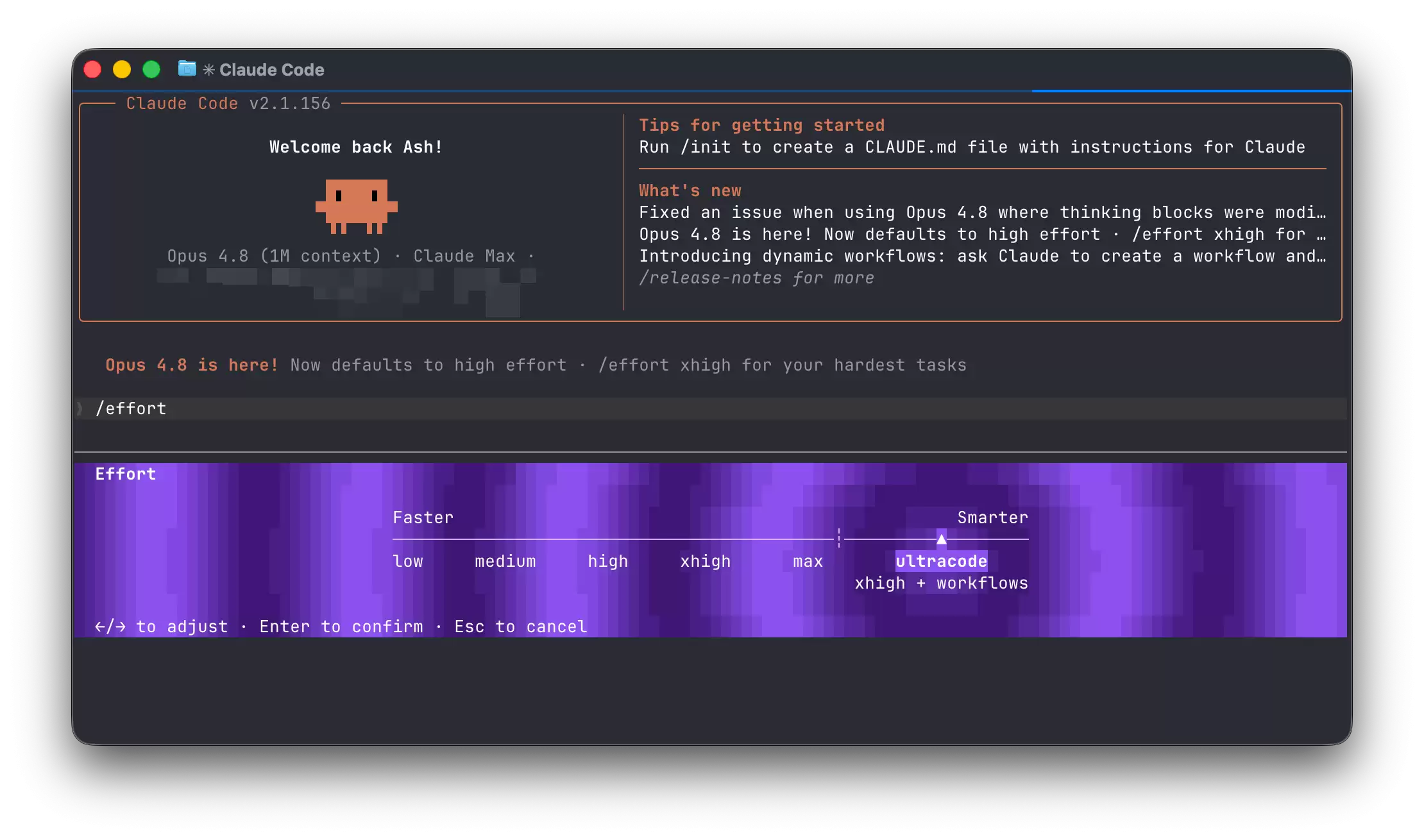Click the 'Run /init to create' tip line

972,147
